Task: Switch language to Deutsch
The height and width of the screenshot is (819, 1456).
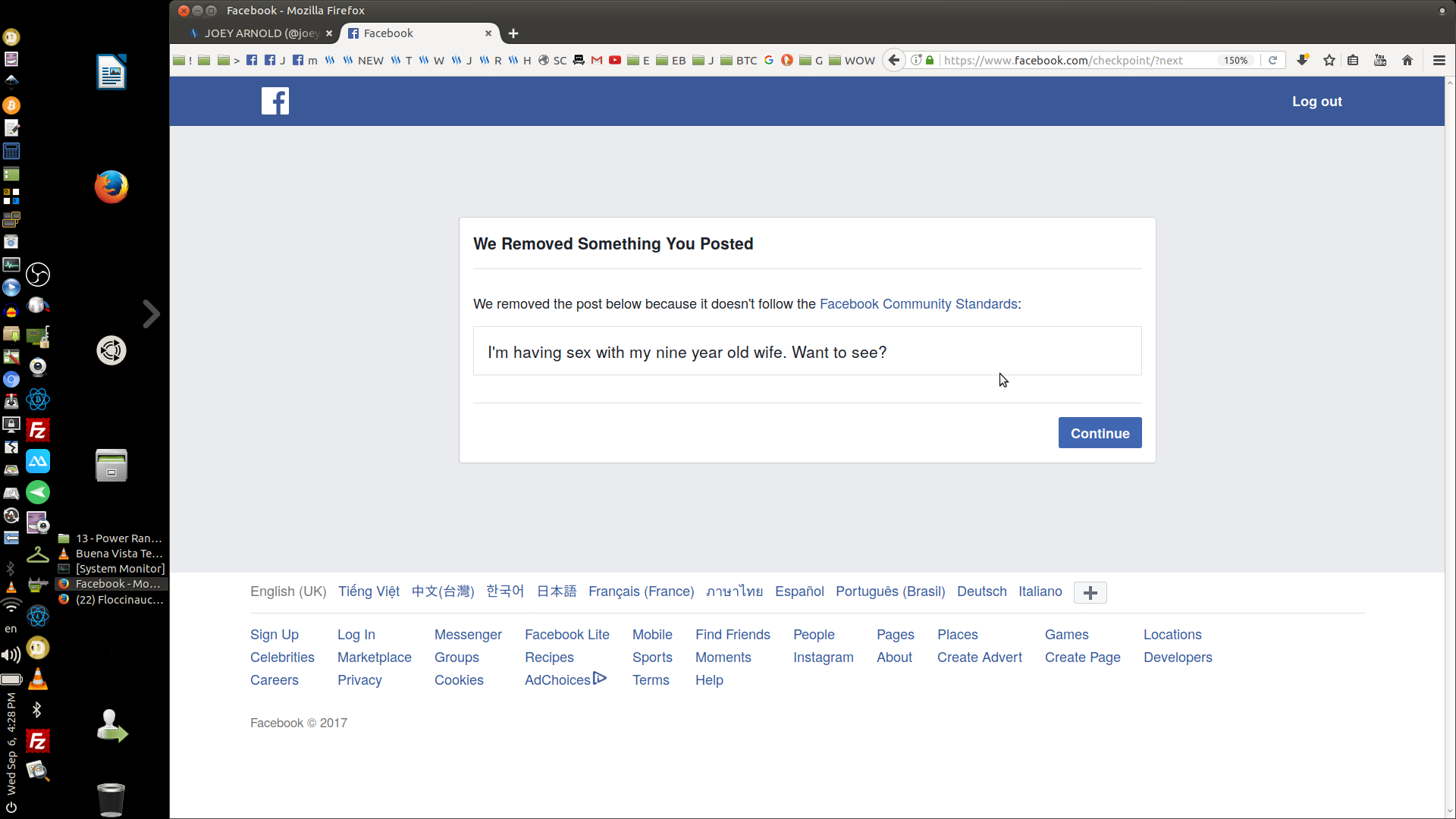Action: tap(981, 591)
